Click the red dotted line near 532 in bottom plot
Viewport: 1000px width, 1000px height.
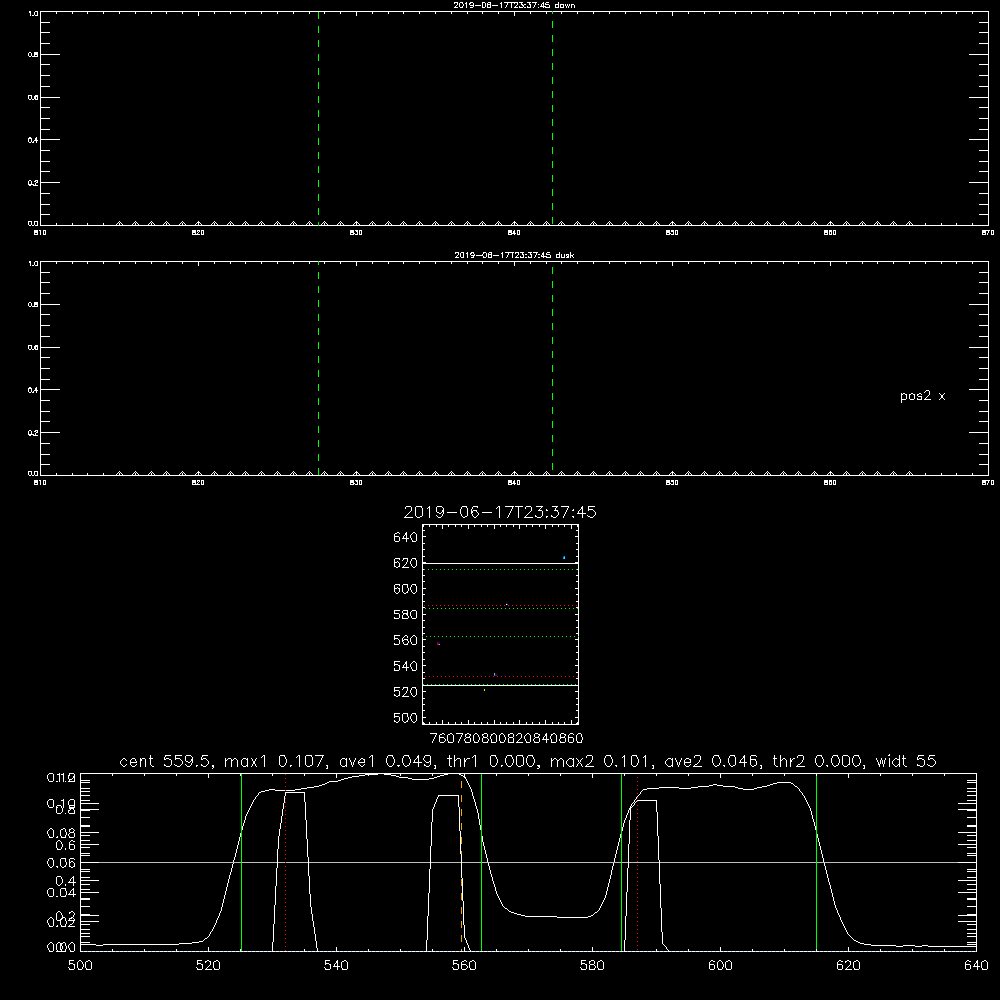click(286, 862)
